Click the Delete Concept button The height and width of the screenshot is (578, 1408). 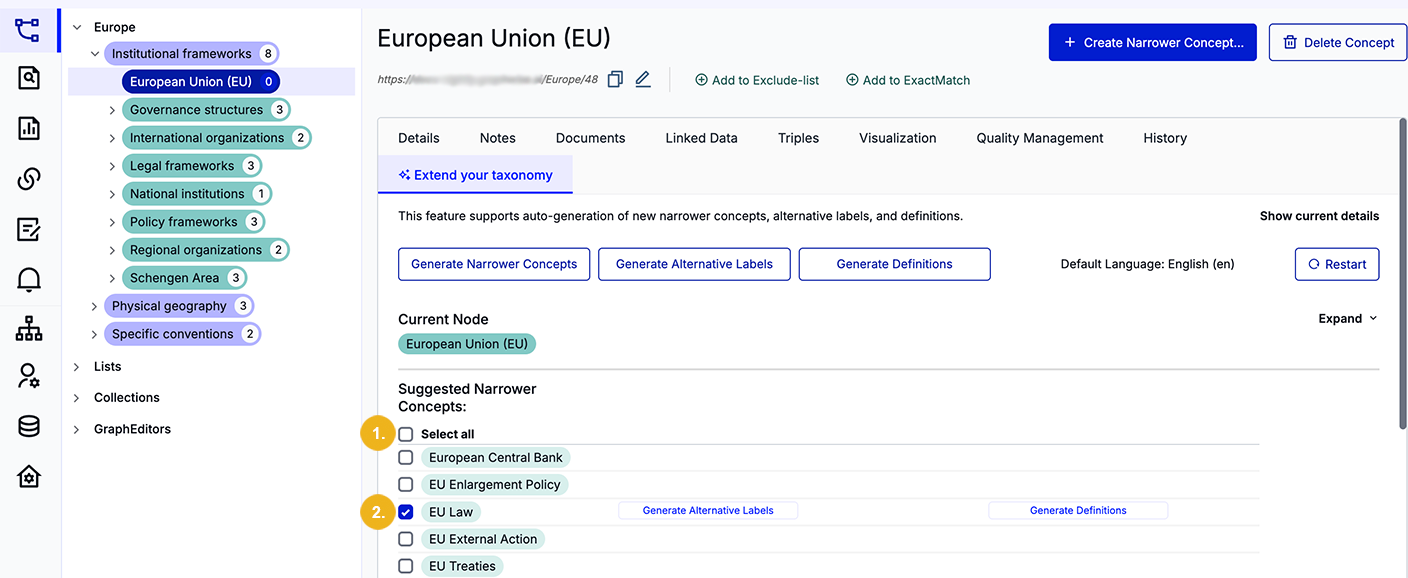[x=1338, y=42]
